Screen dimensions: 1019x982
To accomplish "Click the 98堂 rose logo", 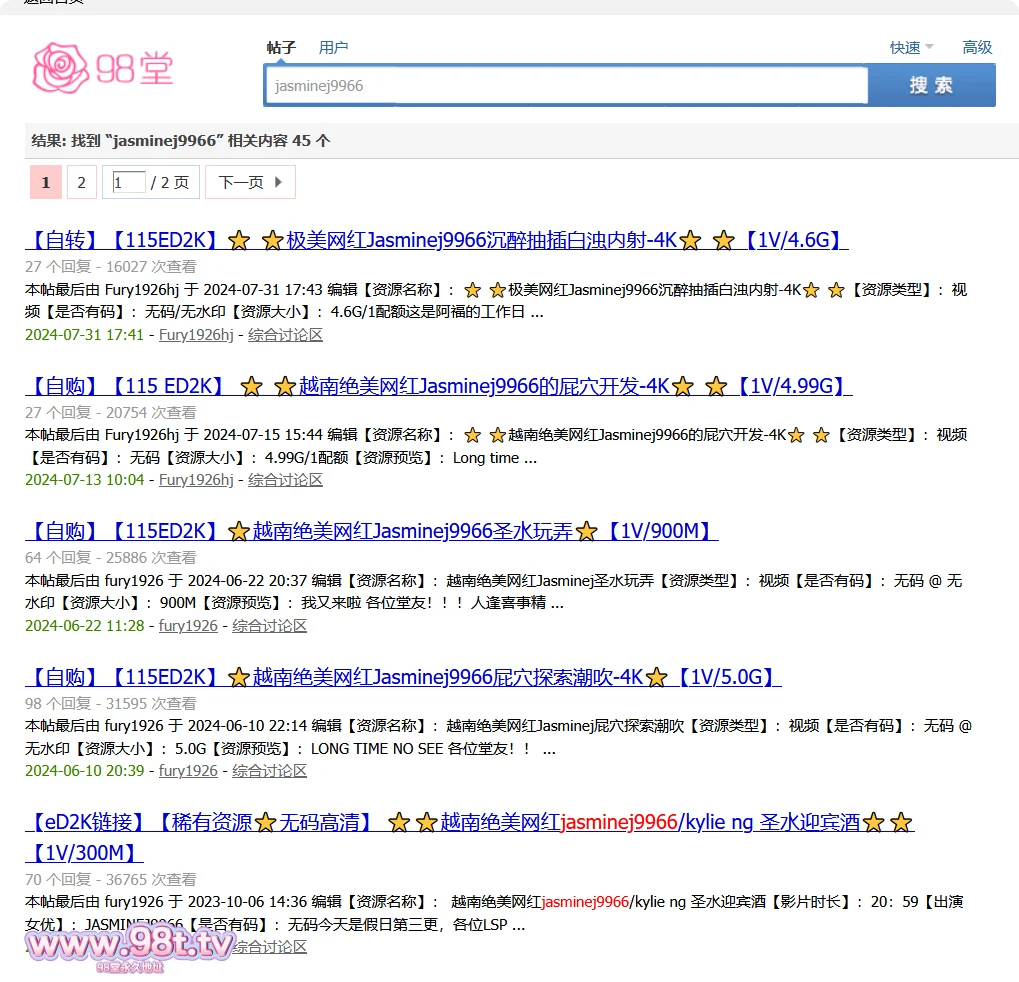I will click(103, 68).
